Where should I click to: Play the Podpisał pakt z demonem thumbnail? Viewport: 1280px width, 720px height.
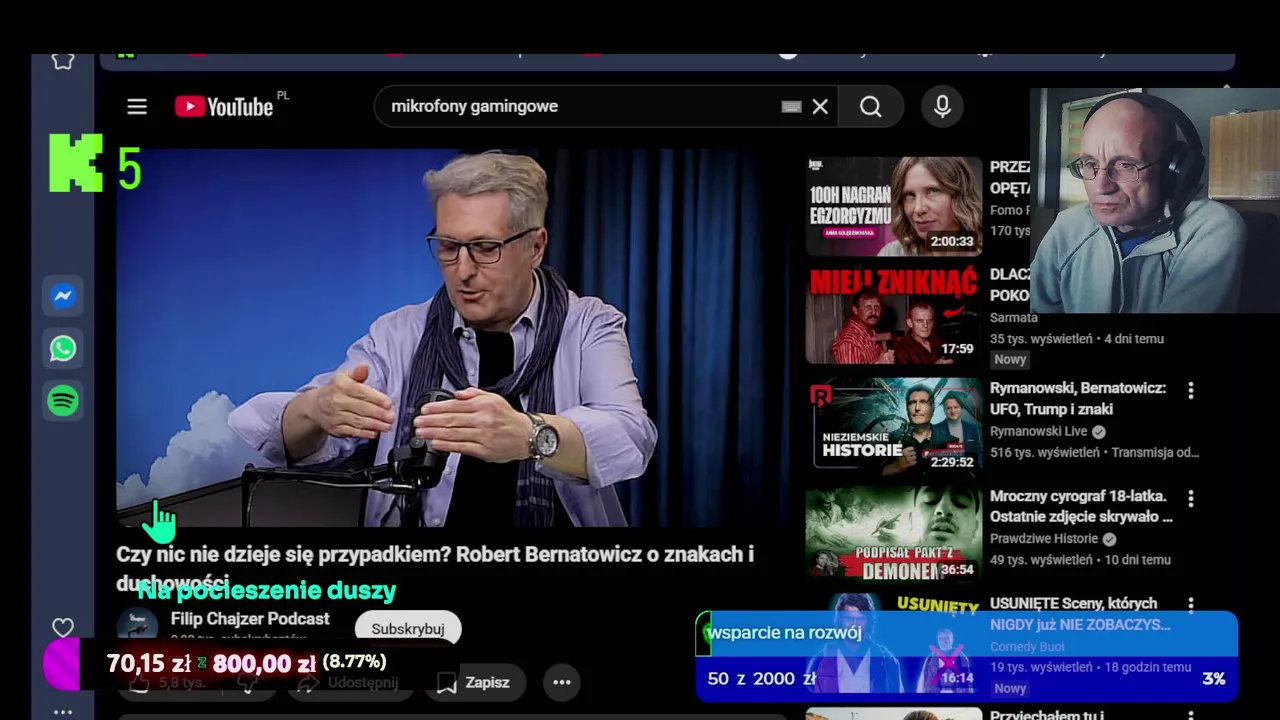coord(894,532)
